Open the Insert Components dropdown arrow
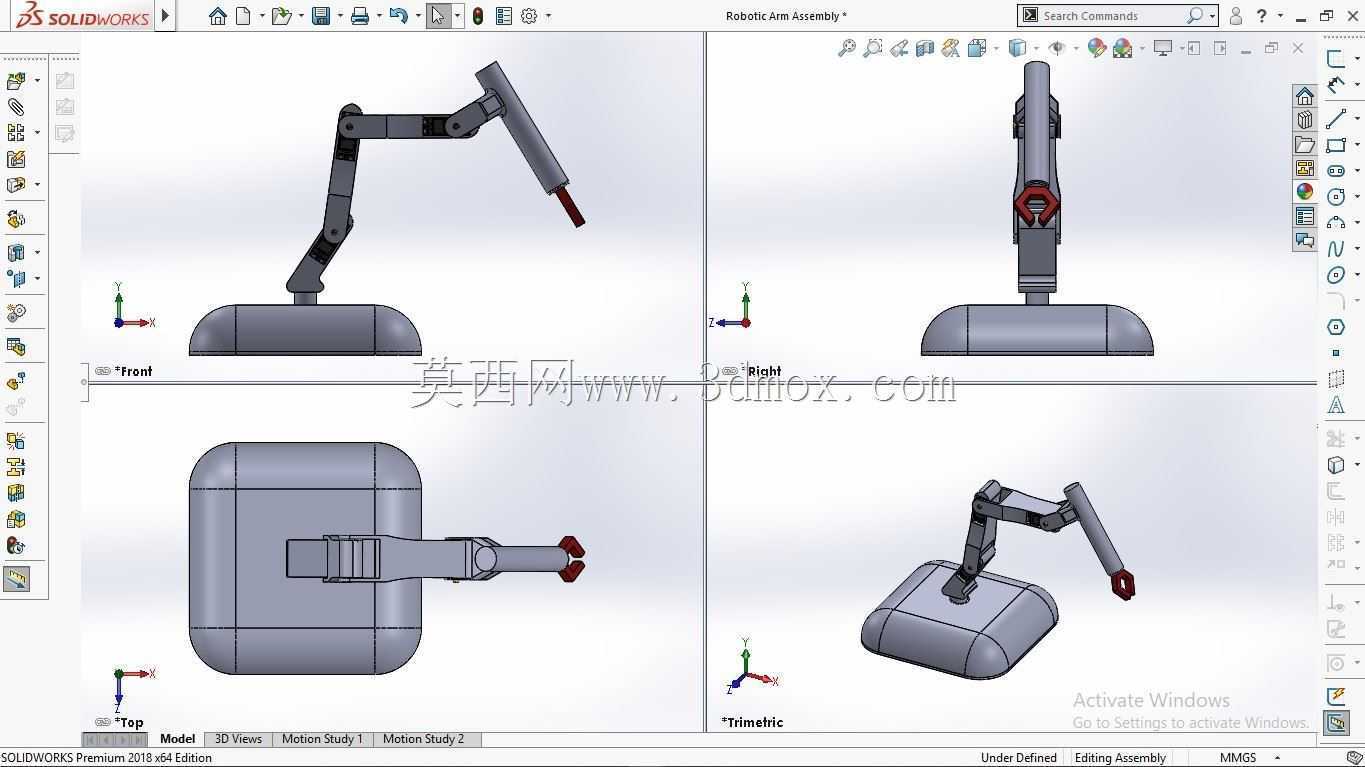The image size is (1365, 767). pyautogui.click(x=37, y=80)
